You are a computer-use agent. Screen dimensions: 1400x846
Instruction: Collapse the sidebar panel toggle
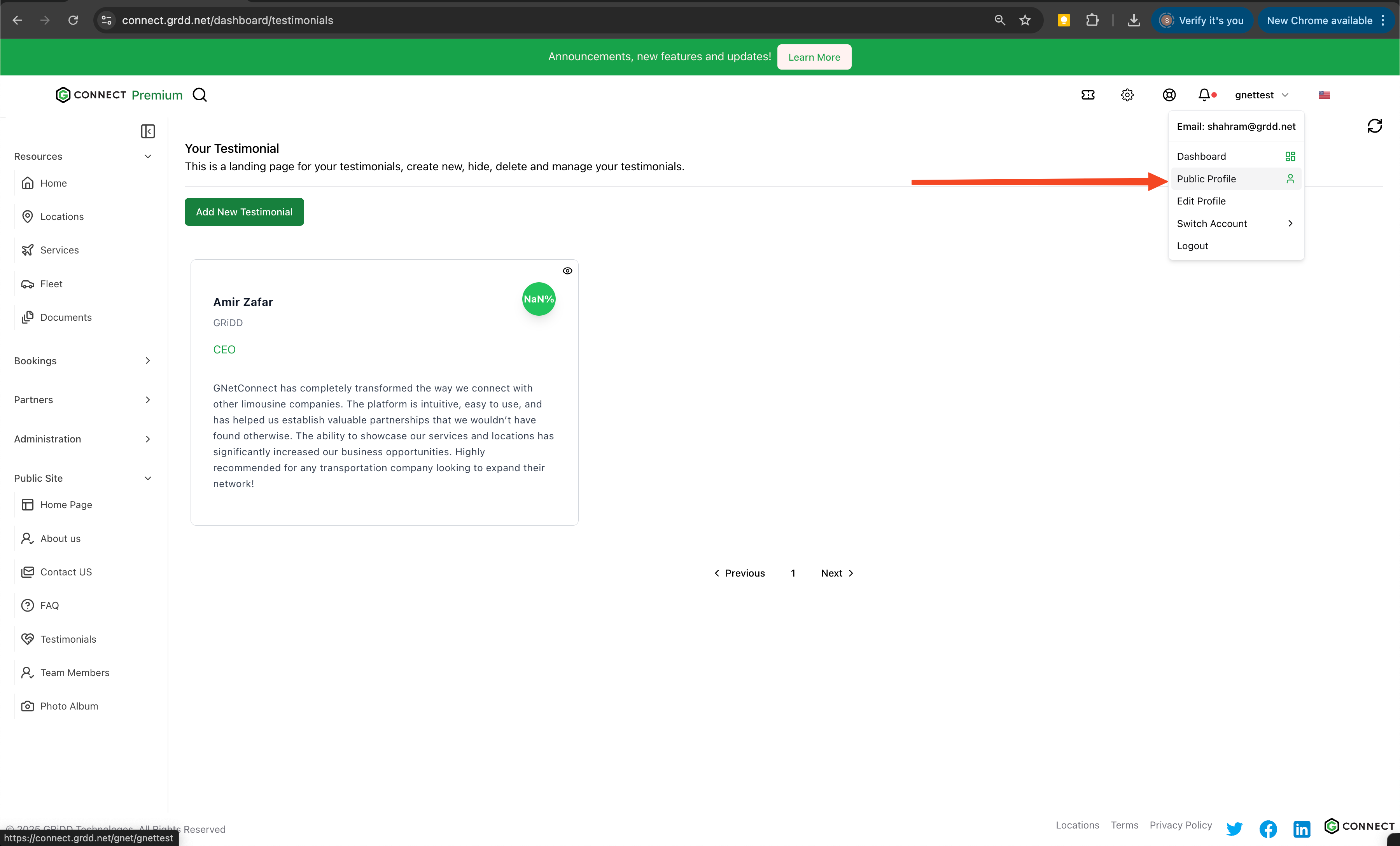tap(148, 131)
